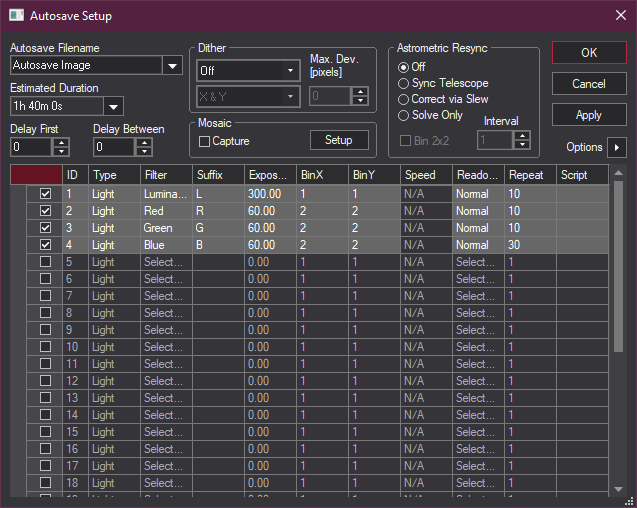The image size is (637, 508).
Task: Select the Solve Only radio button
Action: tap(404, 115)
